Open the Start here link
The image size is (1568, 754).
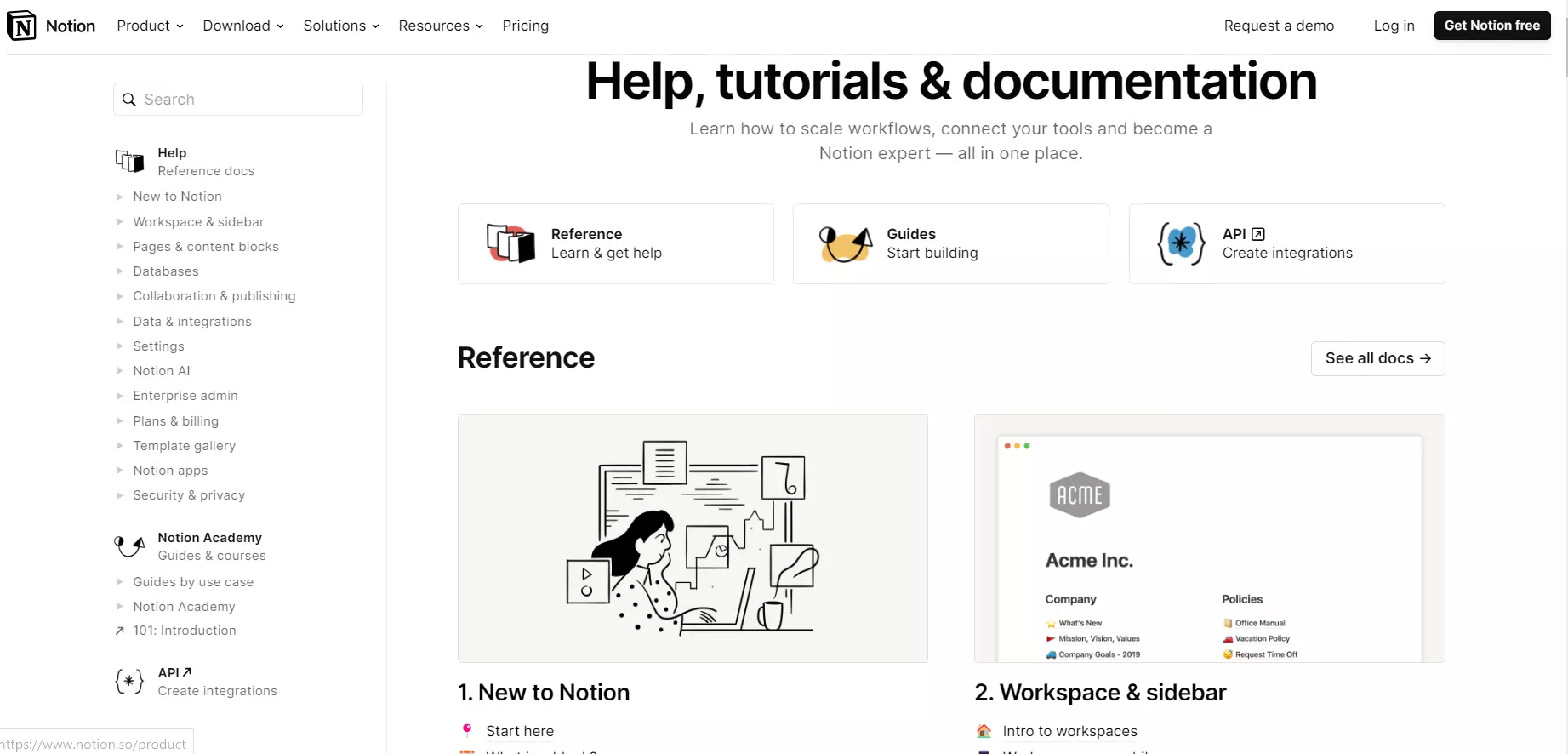point(519,731)
